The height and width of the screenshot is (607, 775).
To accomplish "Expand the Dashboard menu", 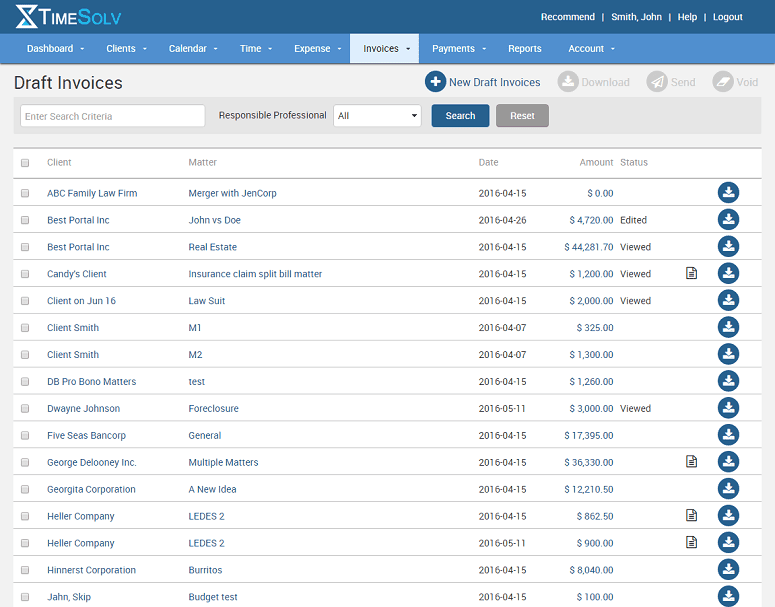I will 55,48.
